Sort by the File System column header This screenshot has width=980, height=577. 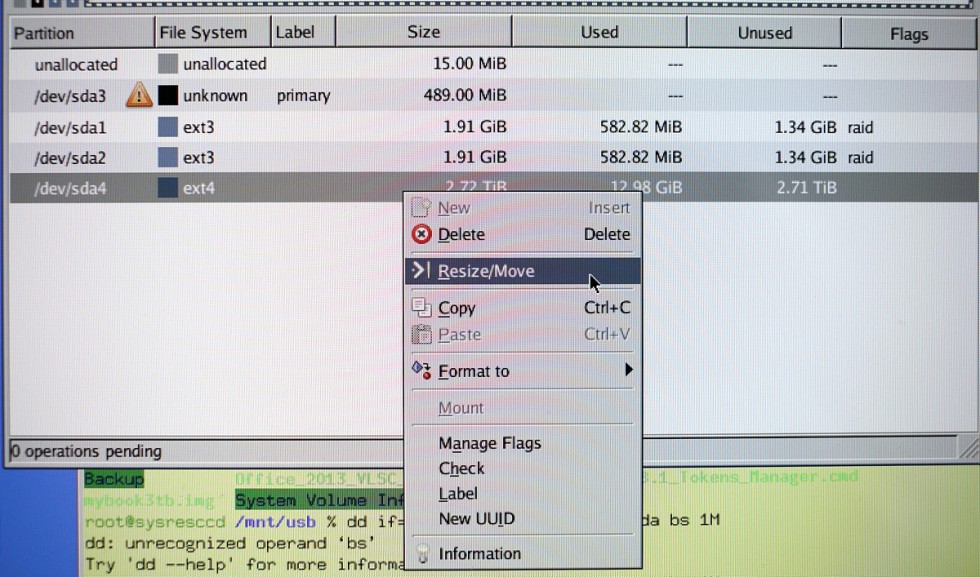(203, 33)
